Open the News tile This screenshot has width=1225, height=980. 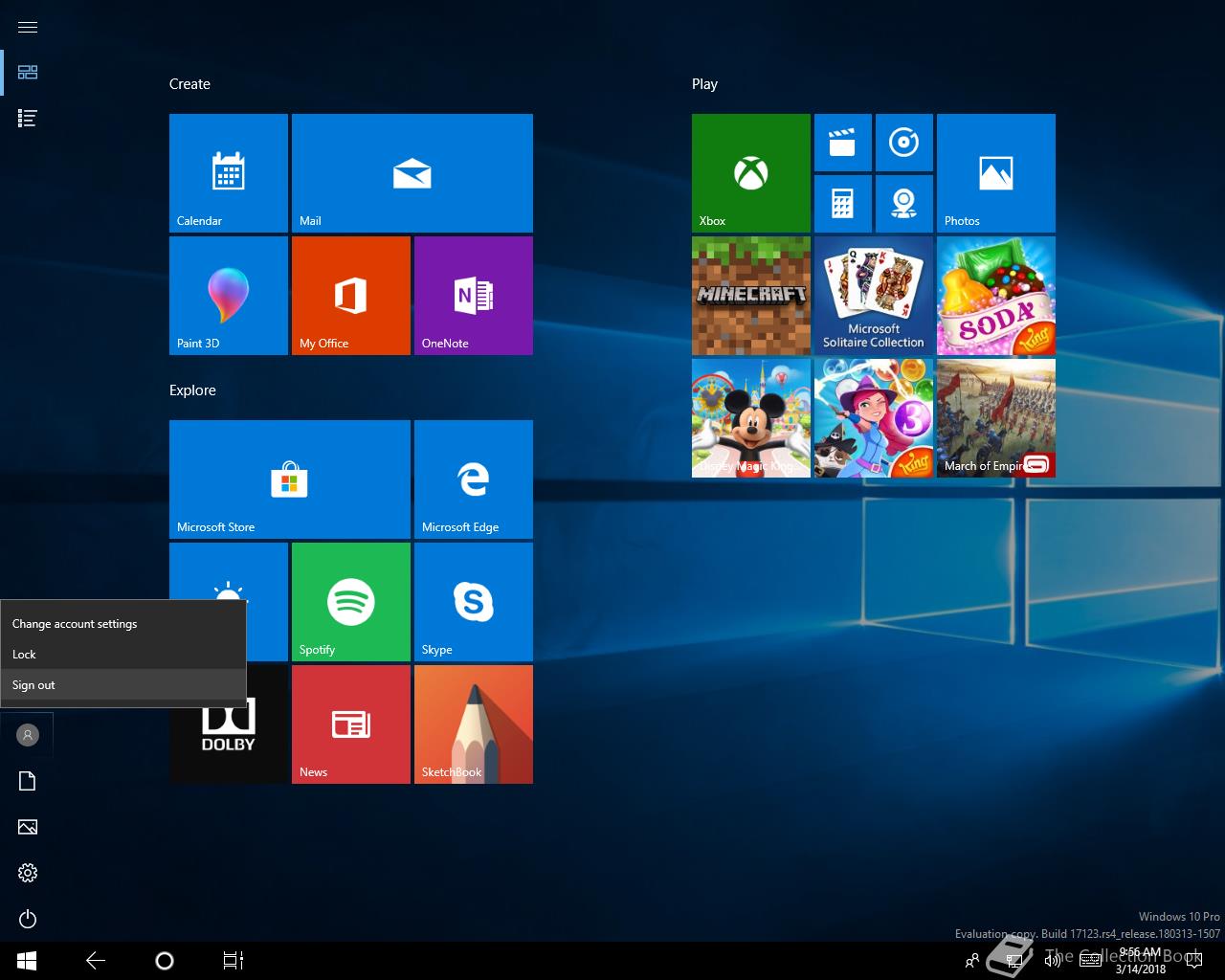351,724
